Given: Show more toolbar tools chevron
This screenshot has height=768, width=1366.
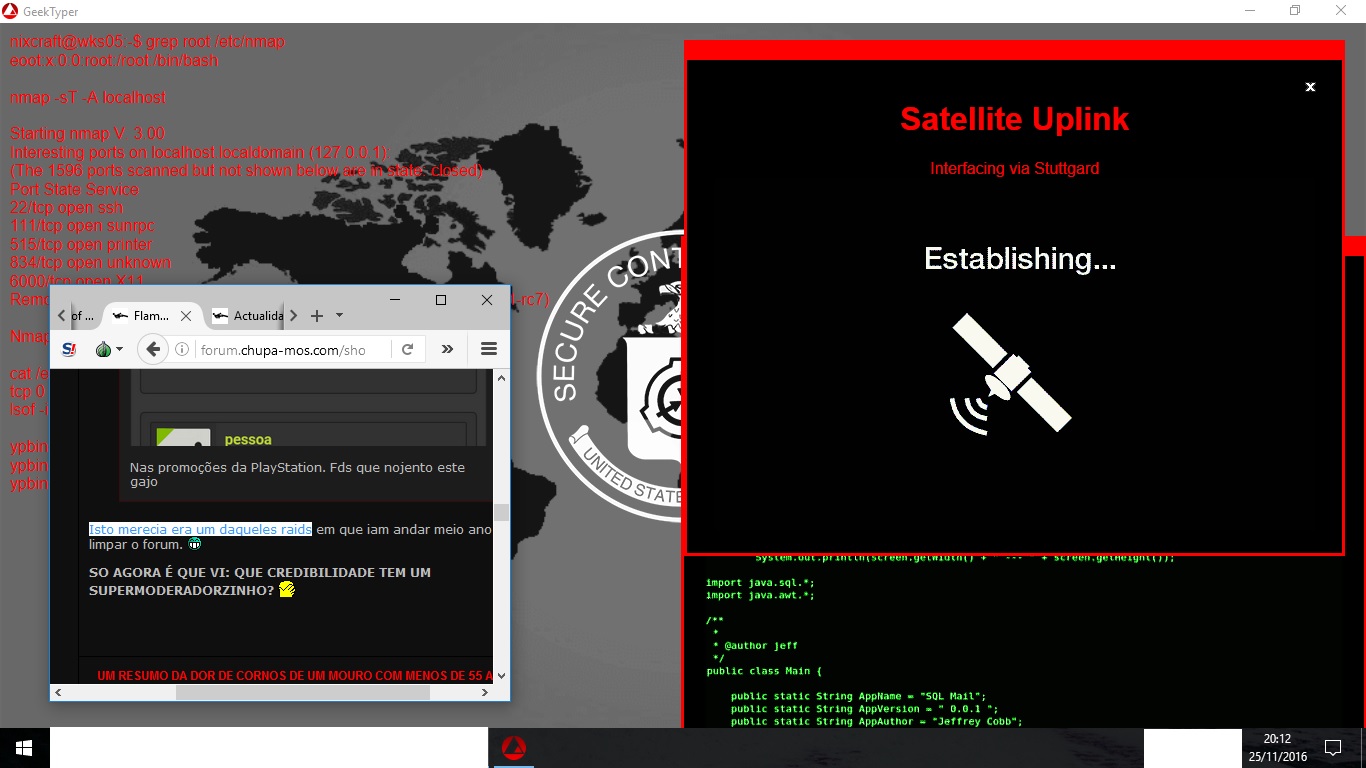Looking at the screenshot, I should click(447, 349).
